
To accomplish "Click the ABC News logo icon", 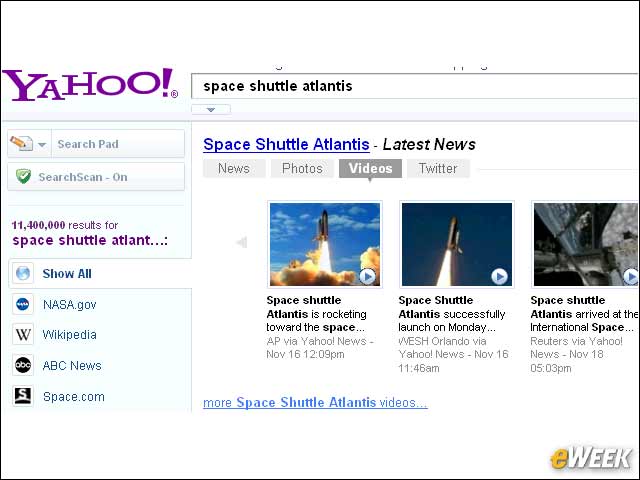I will pyautogui.click(x=23, y=365).
